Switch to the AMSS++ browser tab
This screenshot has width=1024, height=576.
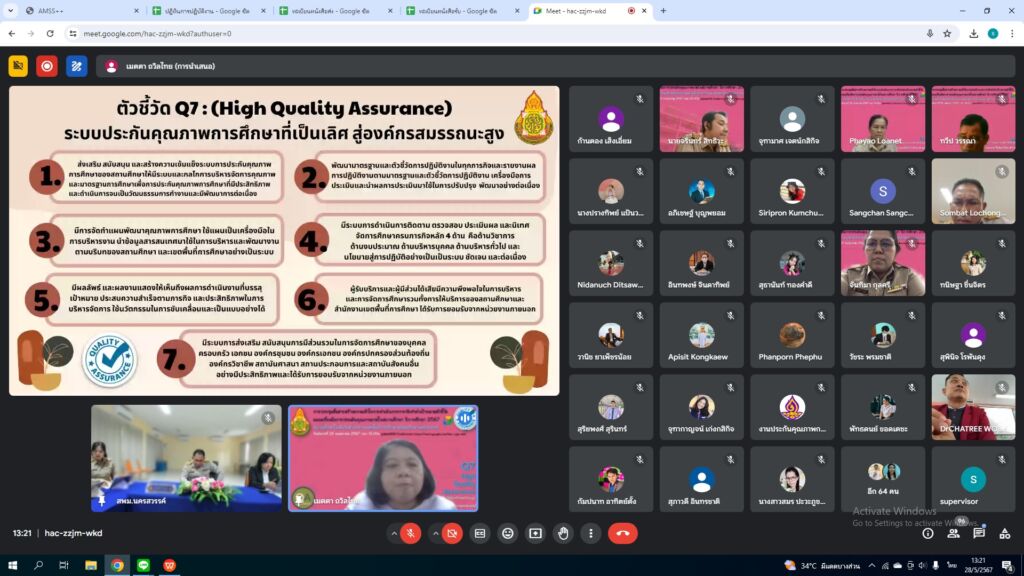[75, 11]
